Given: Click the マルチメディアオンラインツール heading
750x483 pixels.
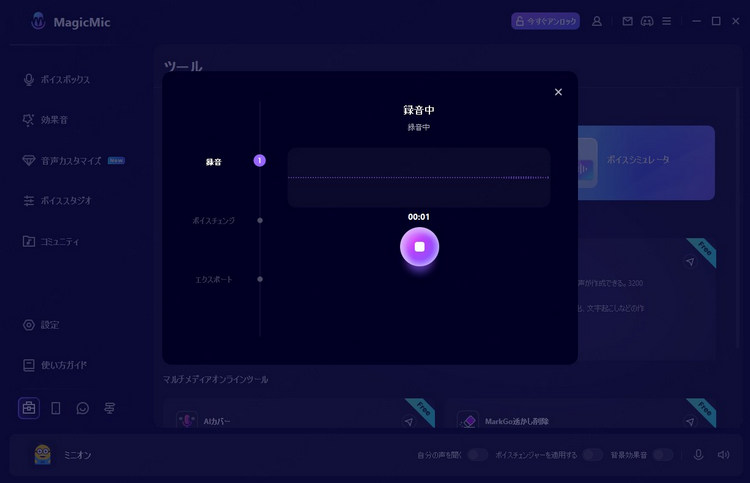Looking at the screenshot, I should point(215,380).
